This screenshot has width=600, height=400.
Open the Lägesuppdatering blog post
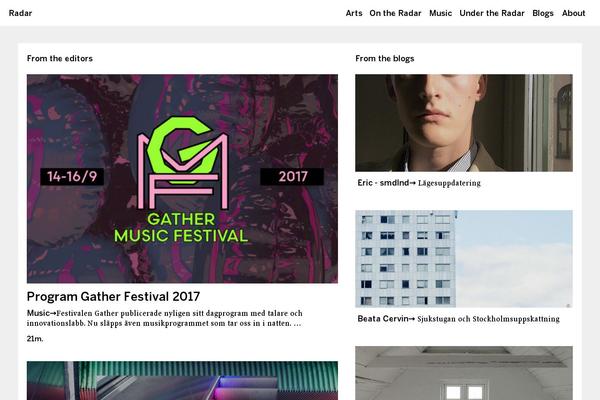point(449,183)
